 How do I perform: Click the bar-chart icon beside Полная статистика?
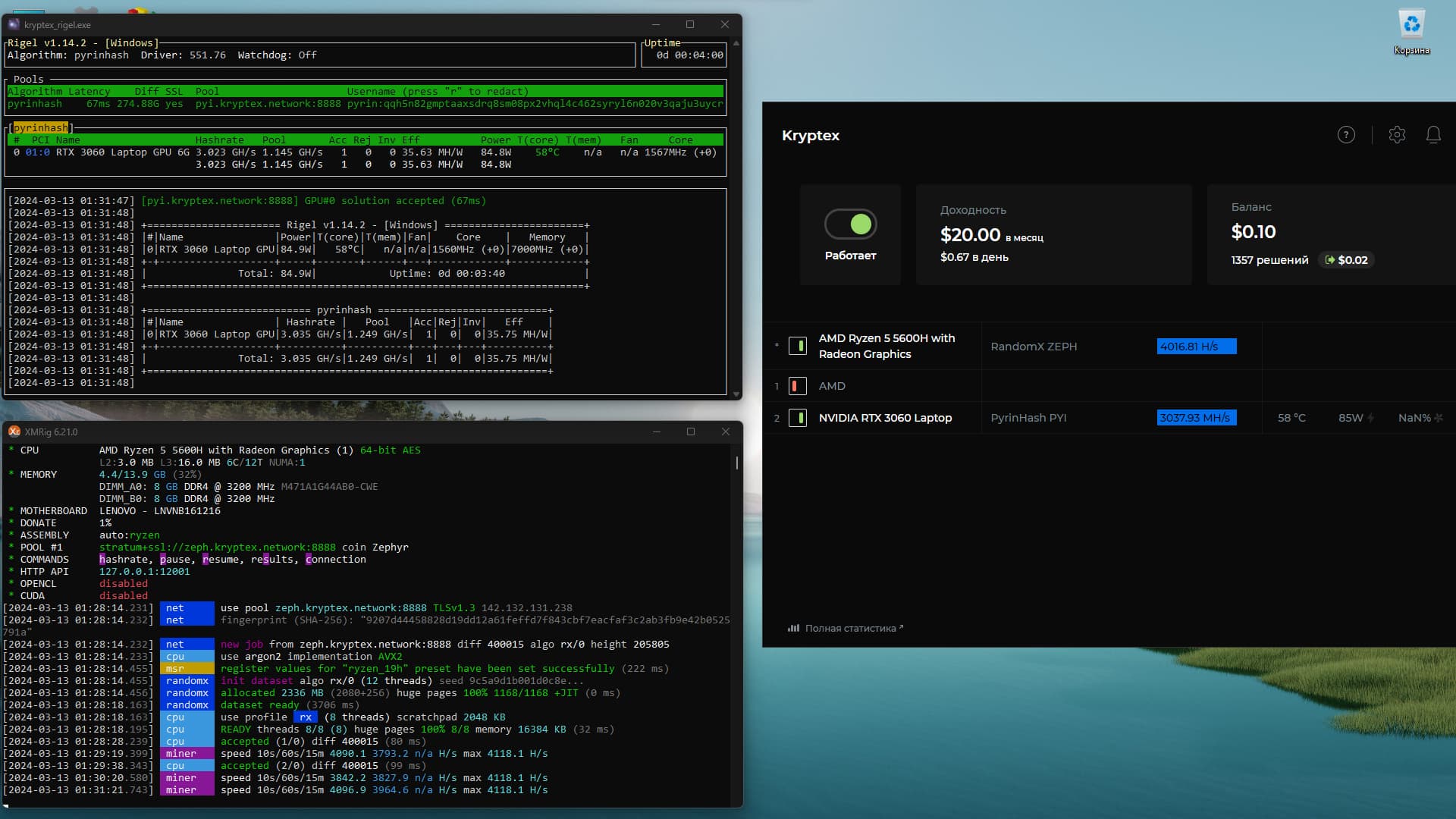(x=793, y=628)
